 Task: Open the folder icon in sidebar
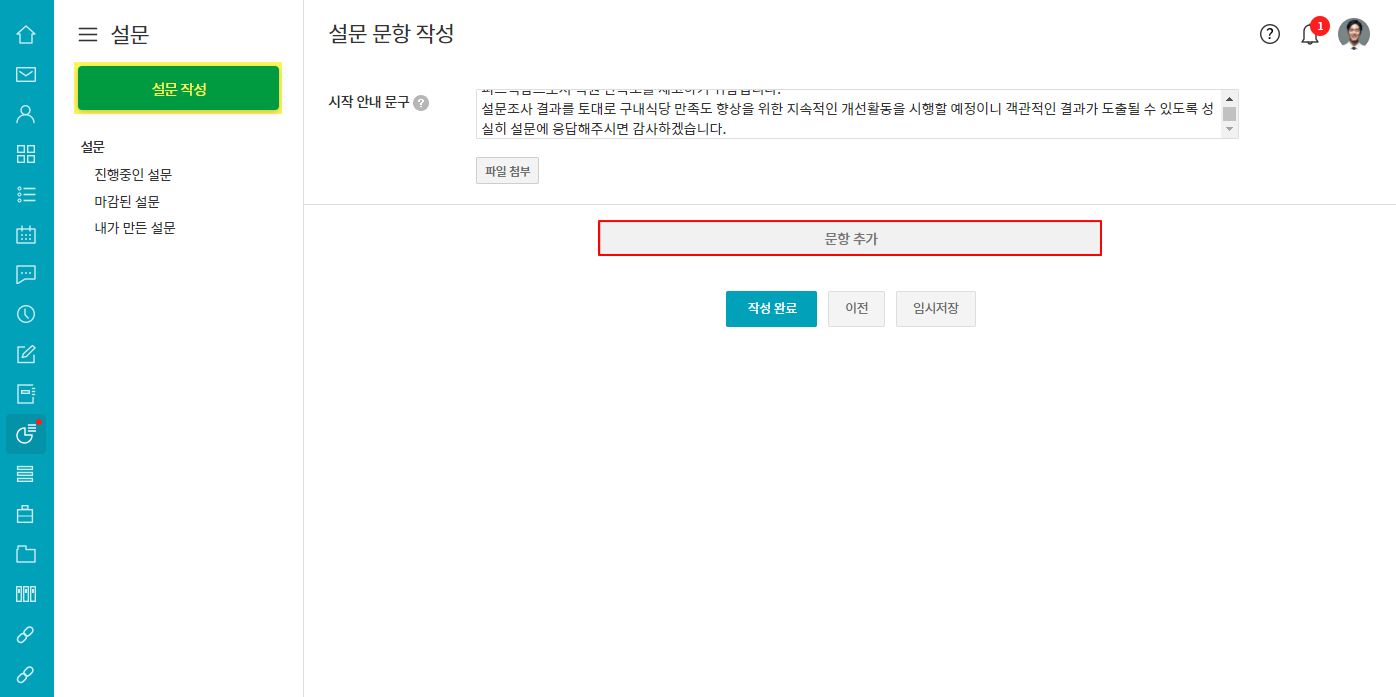point(26,554)
